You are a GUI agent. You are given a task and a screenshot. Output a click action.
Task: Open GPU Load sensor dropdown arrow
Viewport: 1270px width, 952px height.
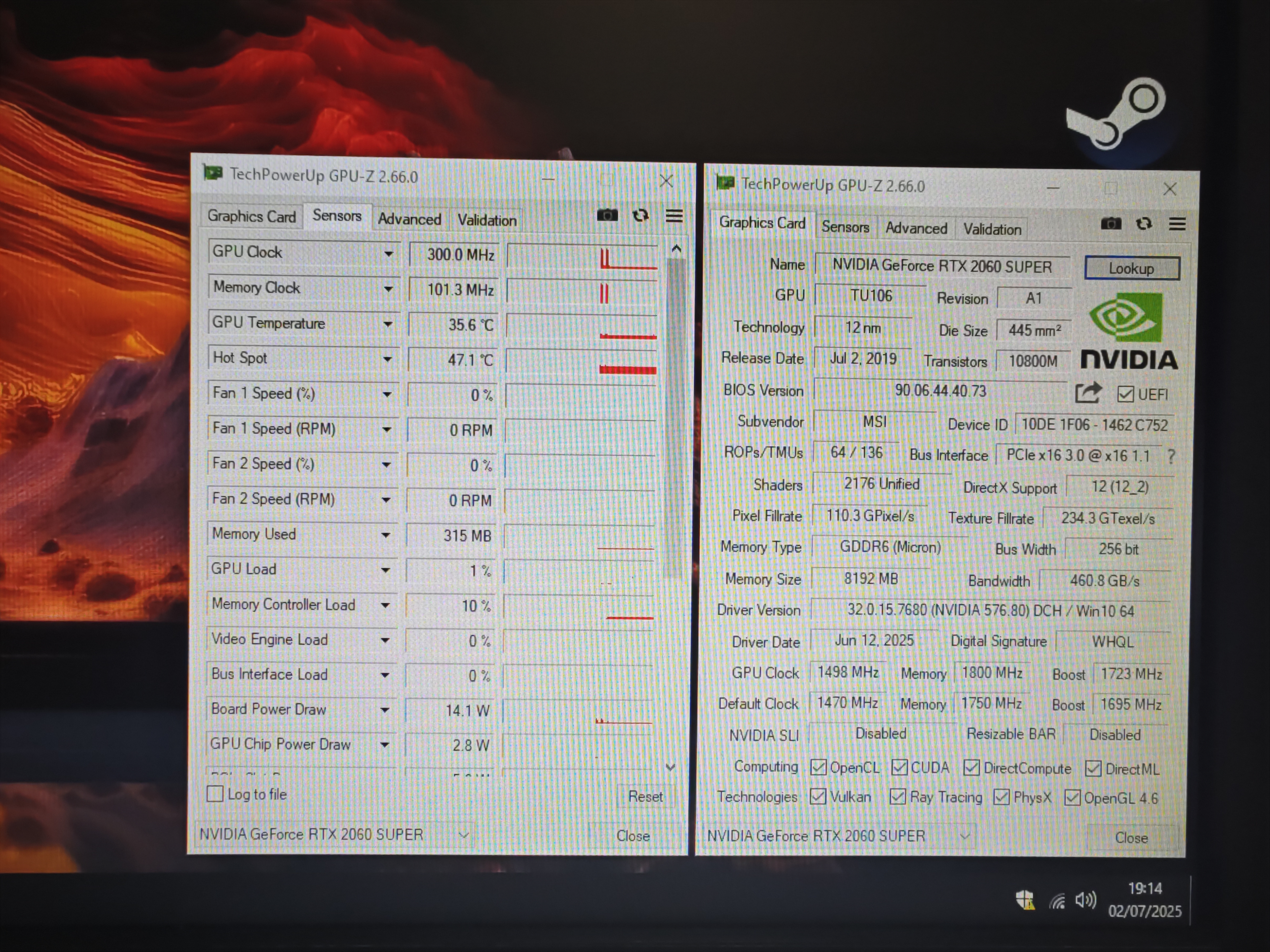(x=386, y=570)
